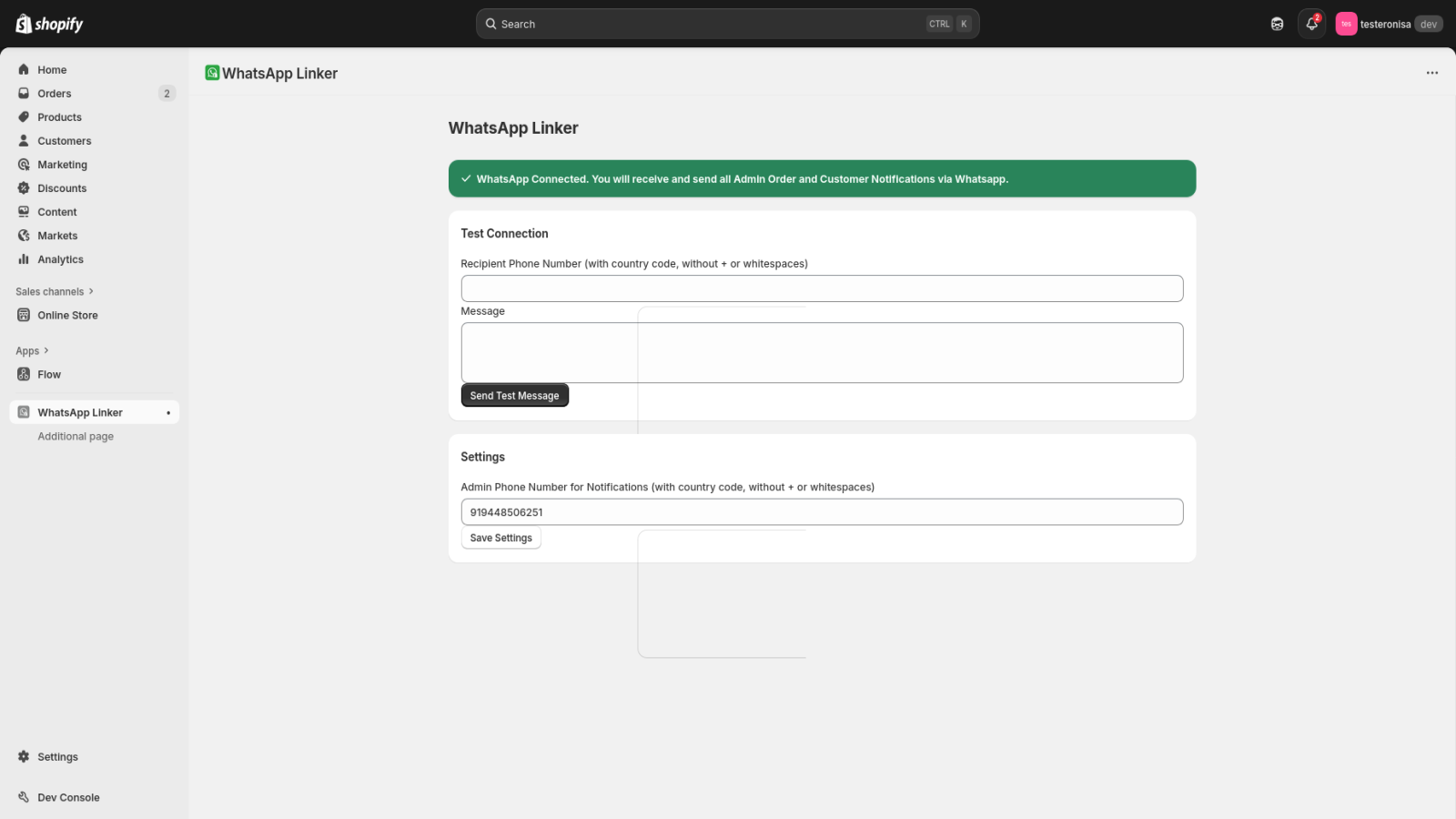Image resolution: width=1456 pixels, height=819 pixels.
Task: Click the Analytics bar chart icon
Action: coord(24,259)
